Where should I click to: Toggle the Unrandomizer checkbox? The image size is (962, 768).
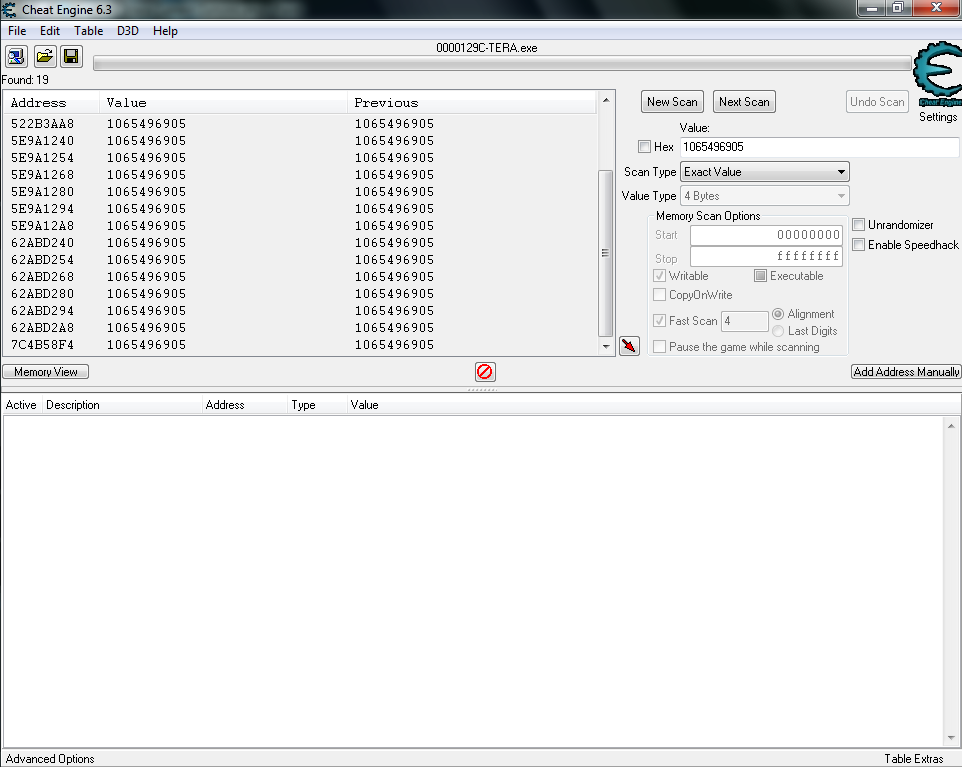pyautogui.click(x=859, y=225)
